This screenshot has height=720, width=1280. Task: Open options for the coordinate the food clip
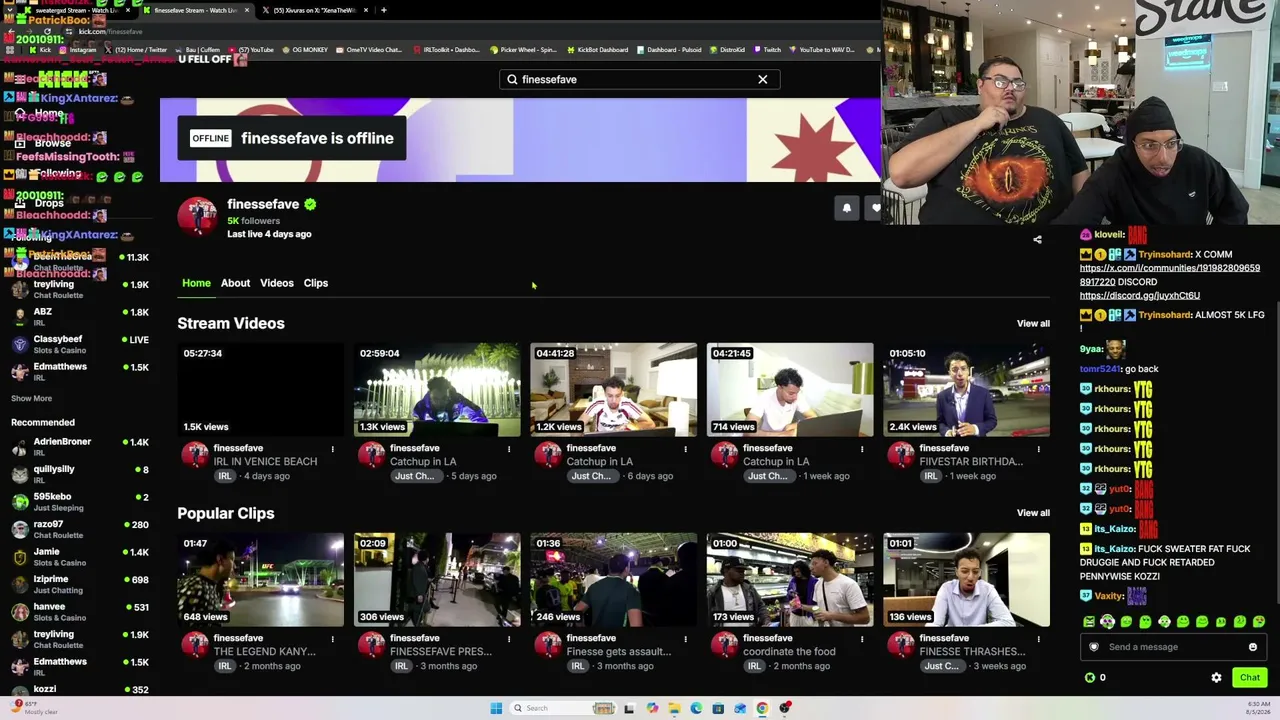click(x=862, y=639)
